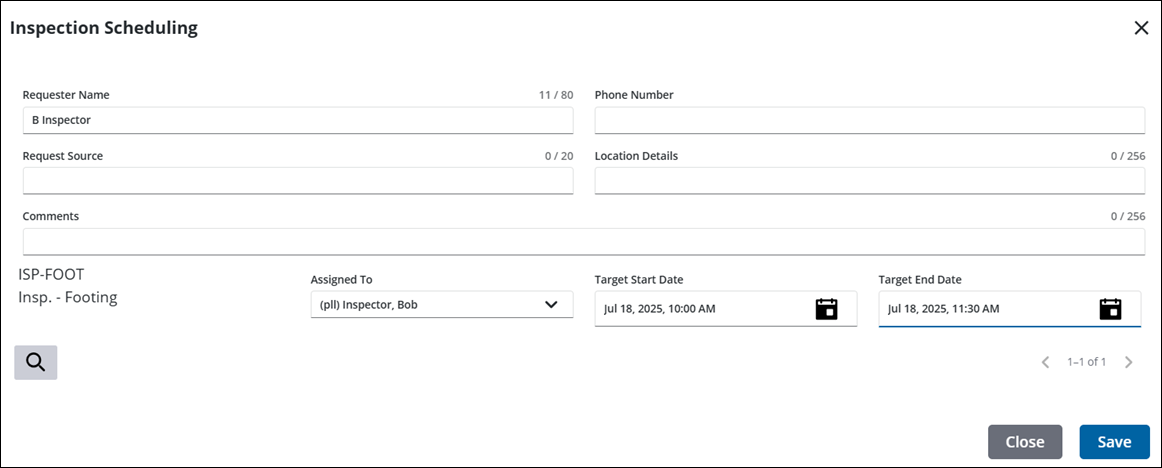1162x468 pixels.
Task: Click the 'Insp. - Footing' description
Action: [x=68, y=297]
